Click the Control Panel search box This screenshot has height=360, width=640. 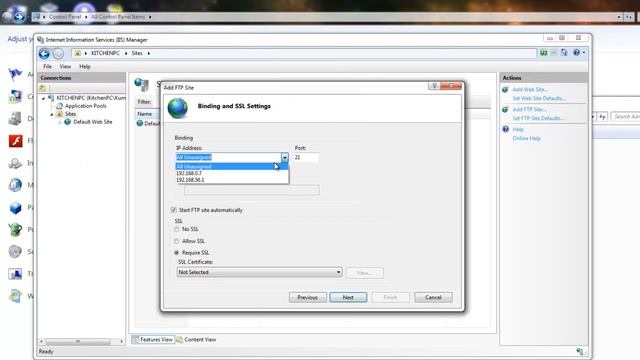625,117
